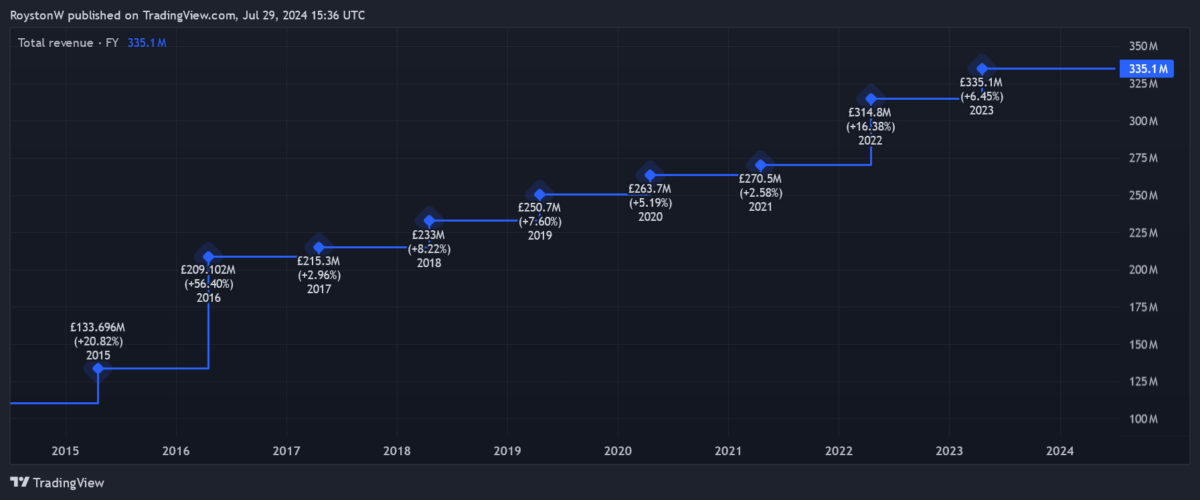Click the 2024 label on time axis
The image size is (1200, 500).
tap(1059, 451)
